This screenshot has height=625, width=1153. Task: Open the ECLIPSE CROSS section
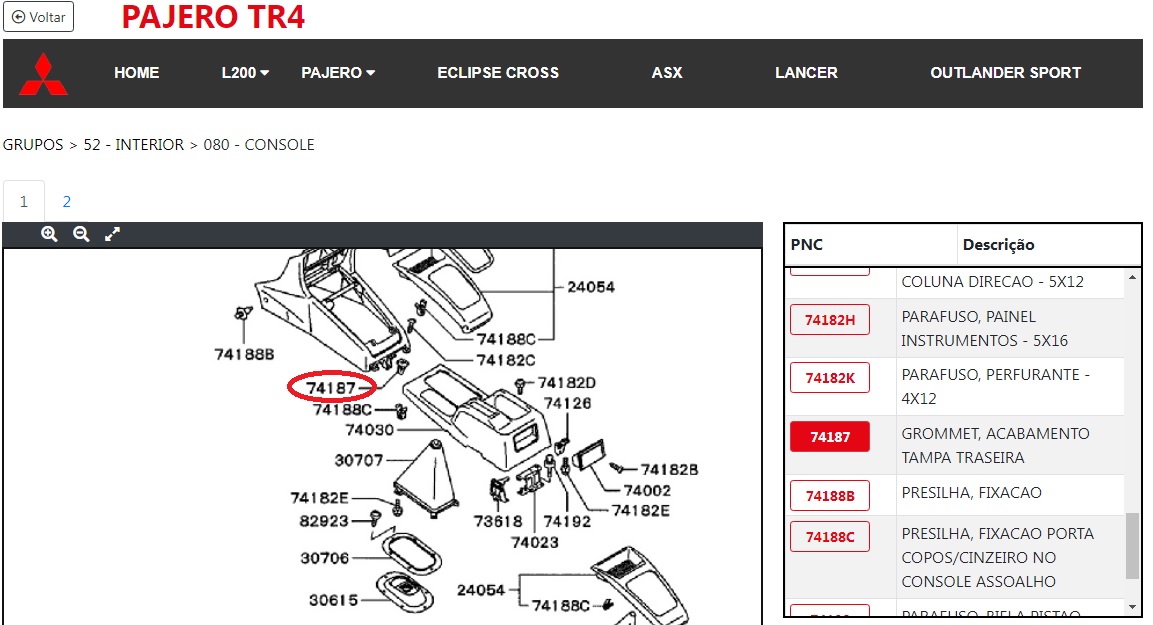point(498,73)
